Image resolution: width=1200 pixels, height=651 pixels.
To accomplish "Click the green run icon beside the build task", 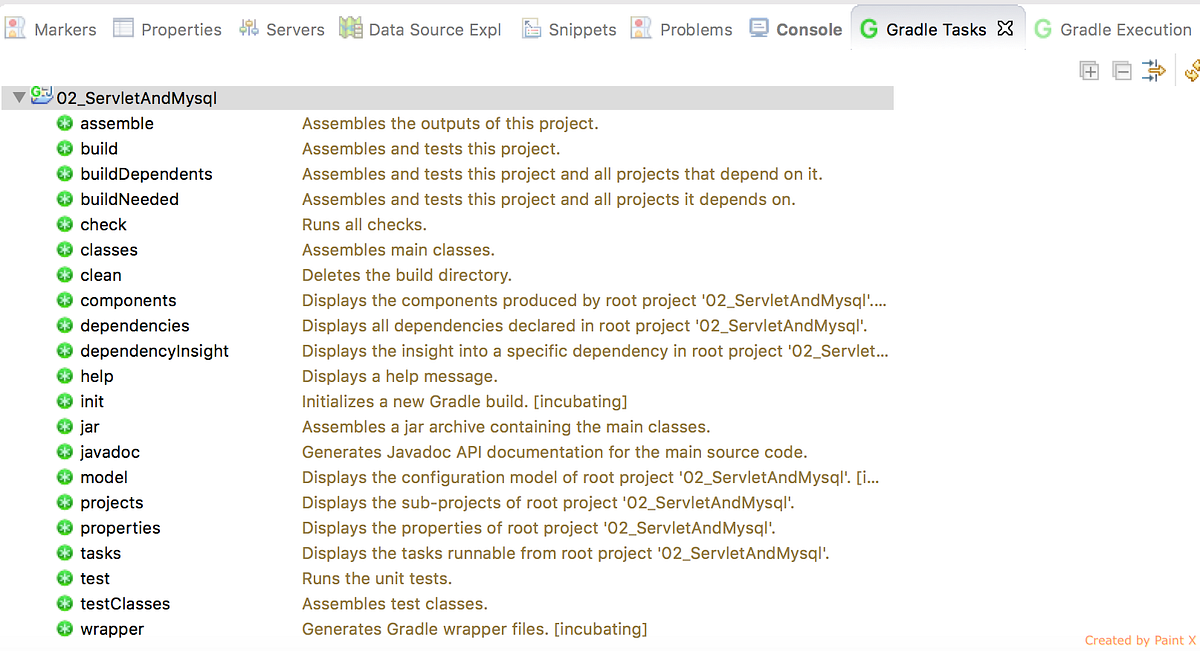I will point(64,148).
